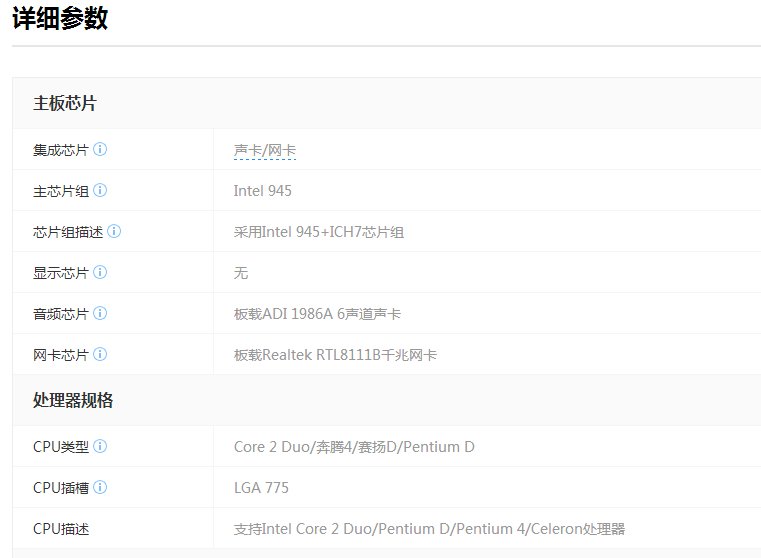Open the info icon beside 网卡芯片
Screen dimensions: 761x558
click(100, 355)
